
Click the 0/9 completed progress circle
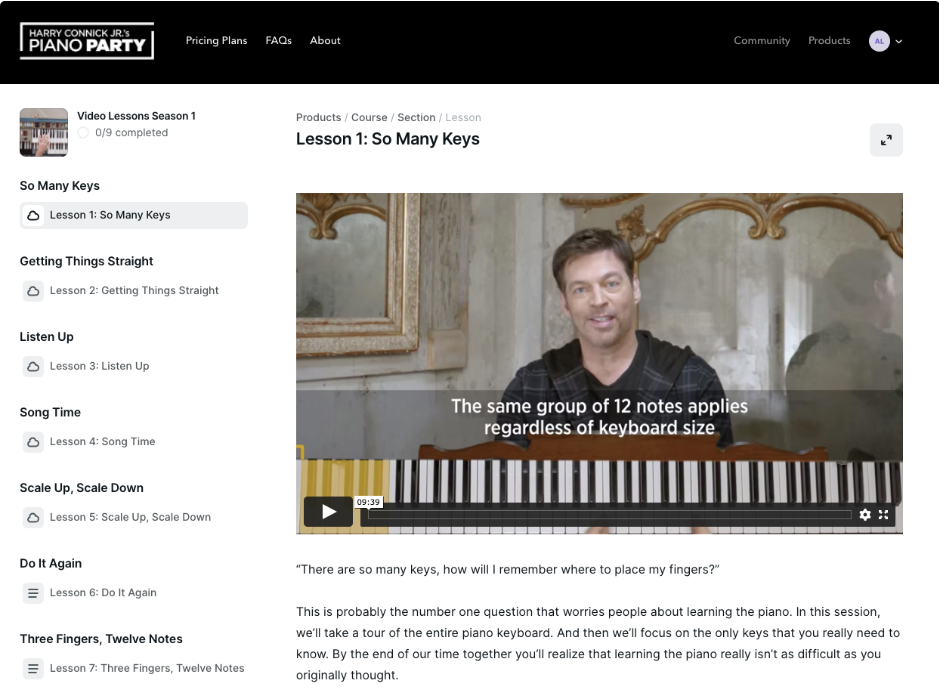[x=83, y=133]
